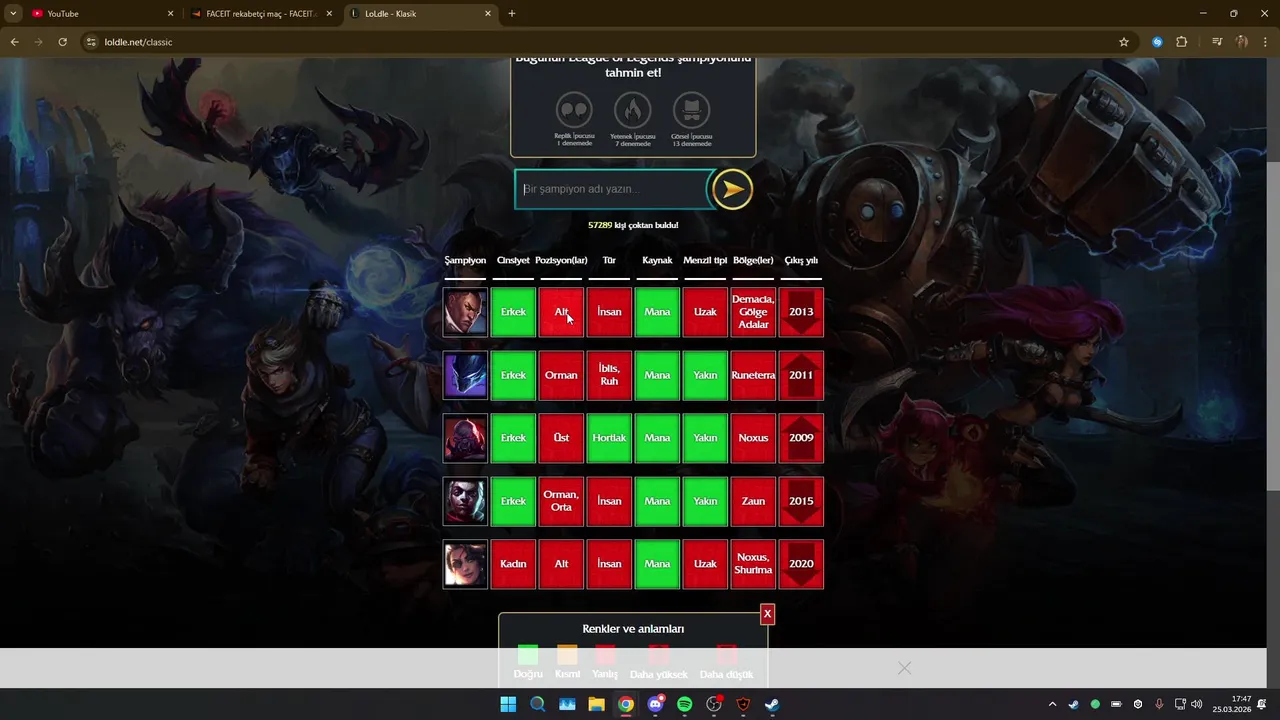Open the Replik ipucusu quote hint

pyautogui.click(x=574, y=110)
